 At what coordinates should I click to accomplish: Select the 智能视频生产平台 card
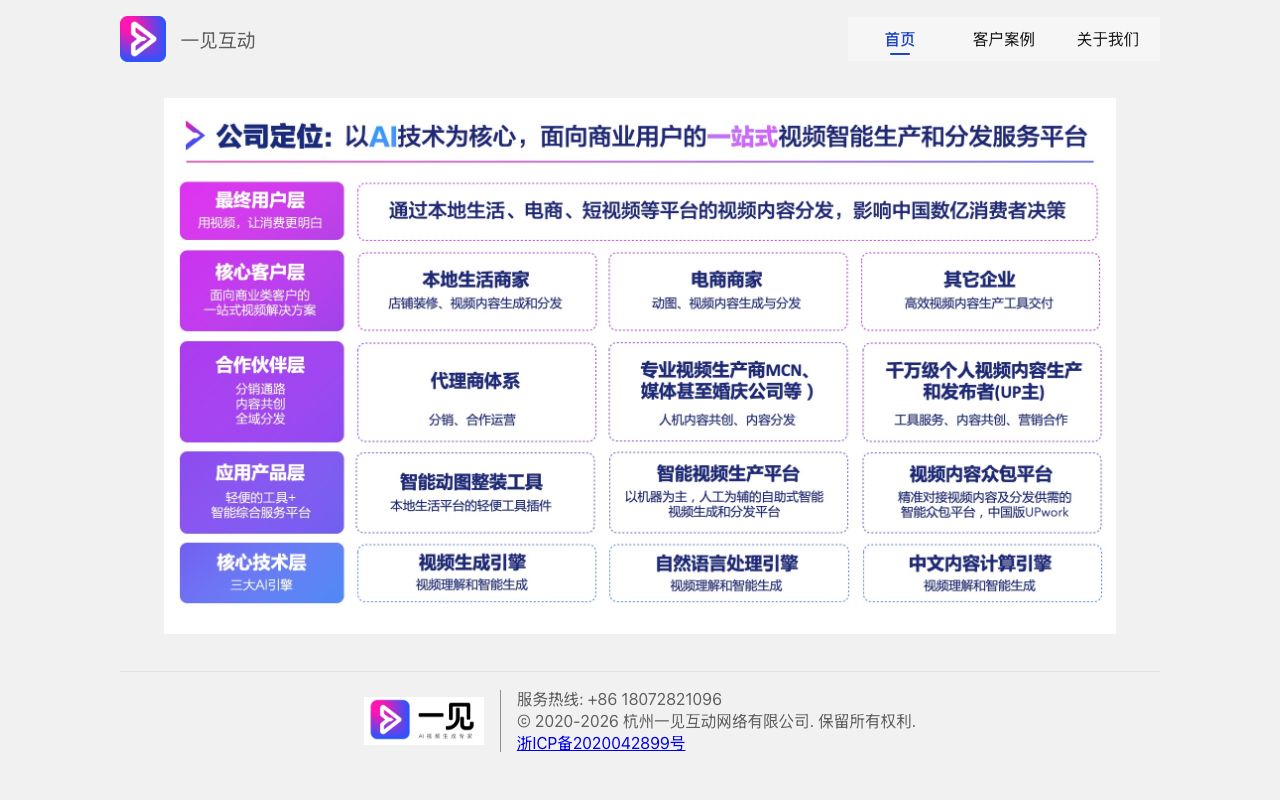pyautogui.click(x=728, y=492)
